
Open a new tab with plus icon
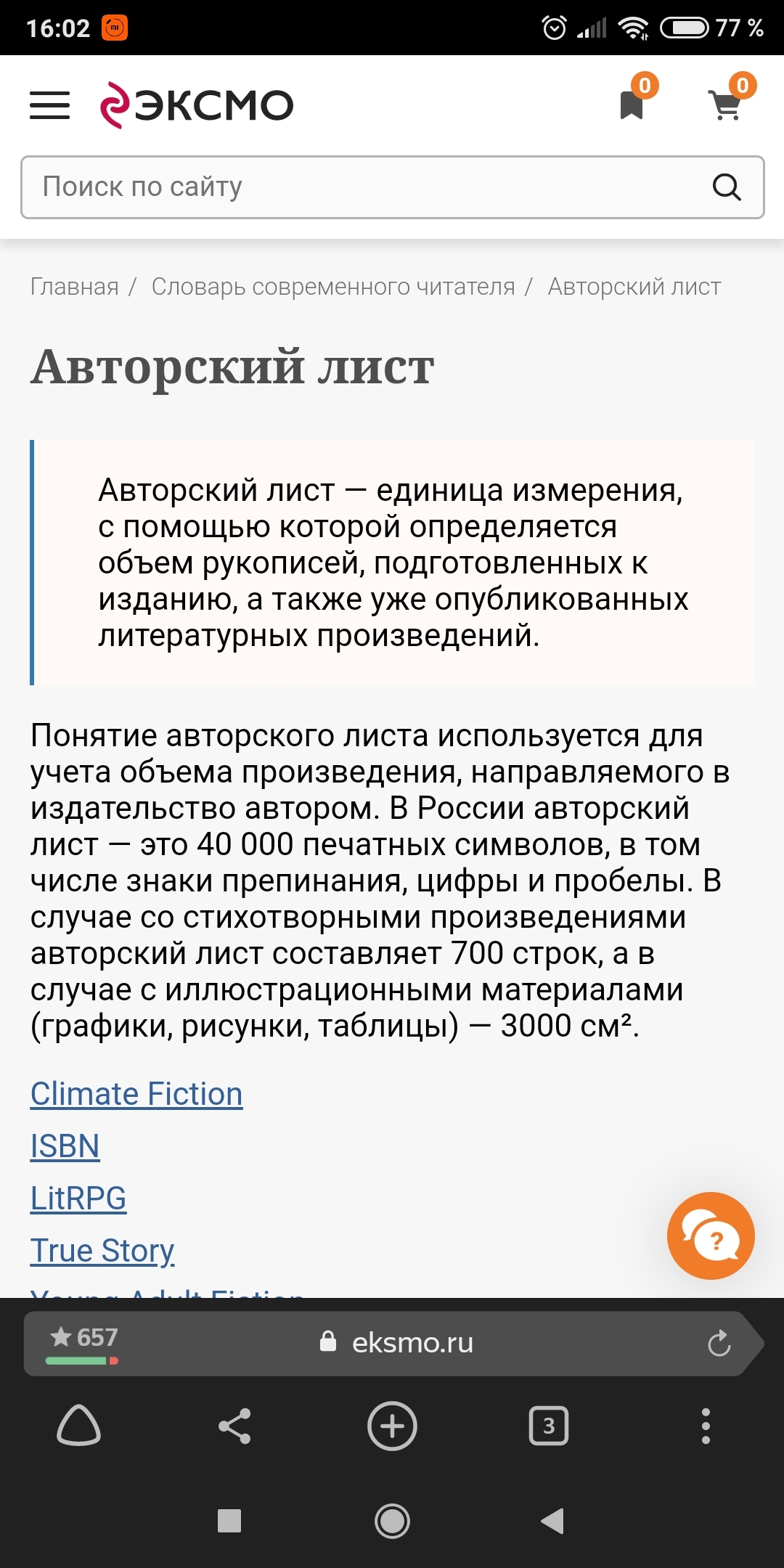tap(392, 1426)
